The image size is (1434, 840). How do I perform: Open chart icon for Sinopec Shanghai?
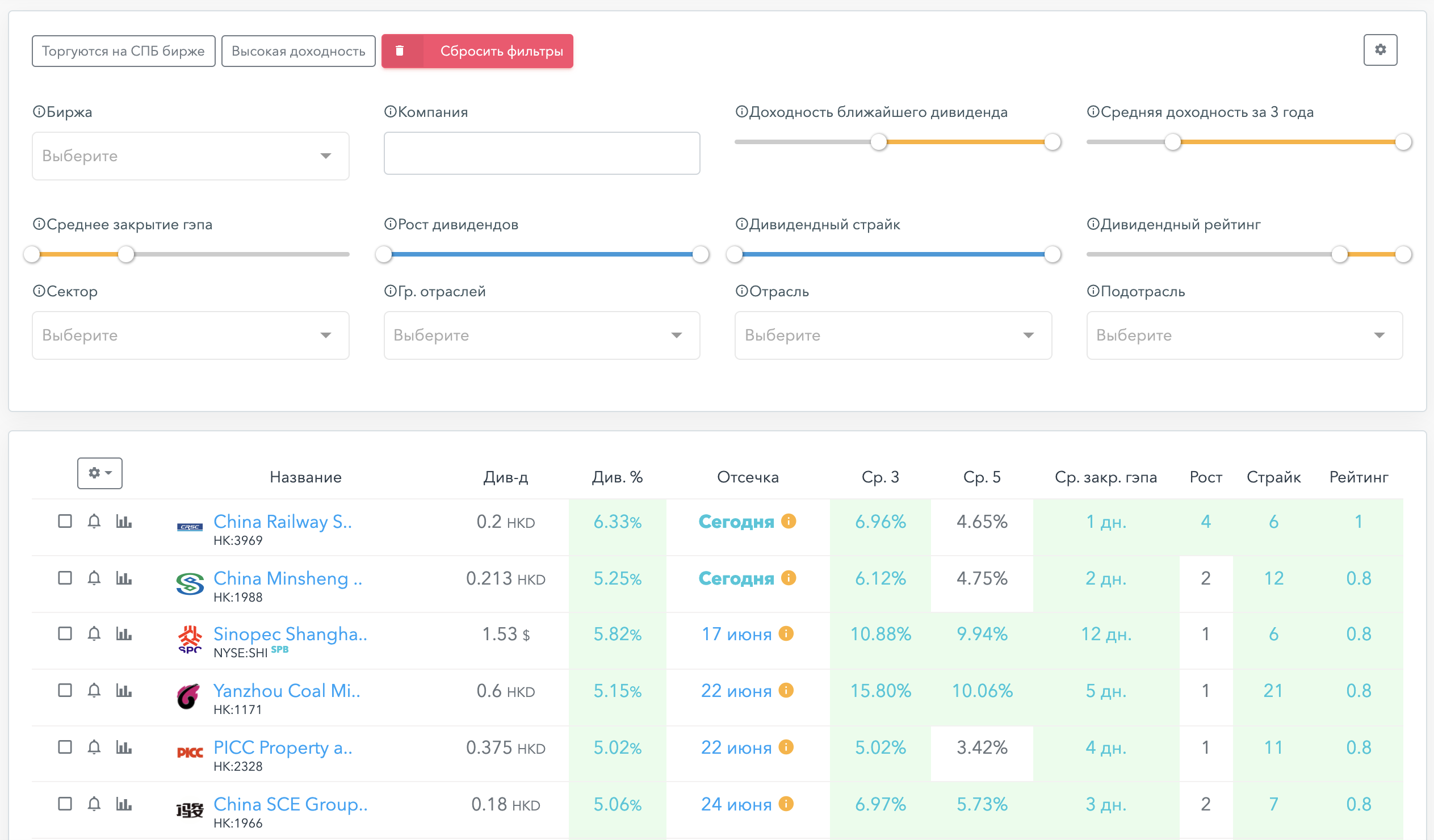pos(124,633)
